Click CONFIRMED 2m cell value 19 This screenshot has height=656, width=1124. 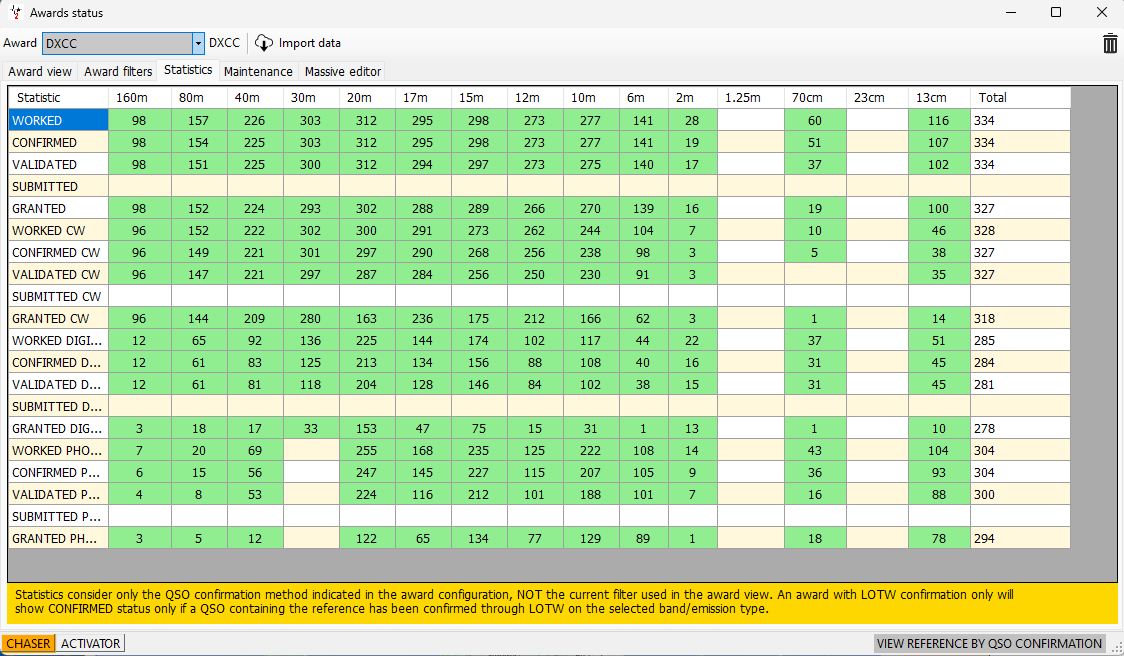click(x=692, y=142)
